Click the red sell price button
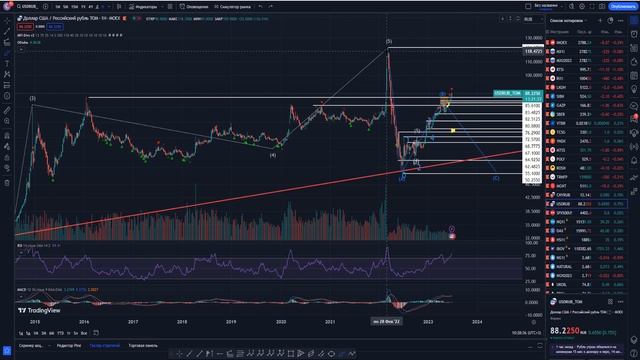 [x=25, y=27]
